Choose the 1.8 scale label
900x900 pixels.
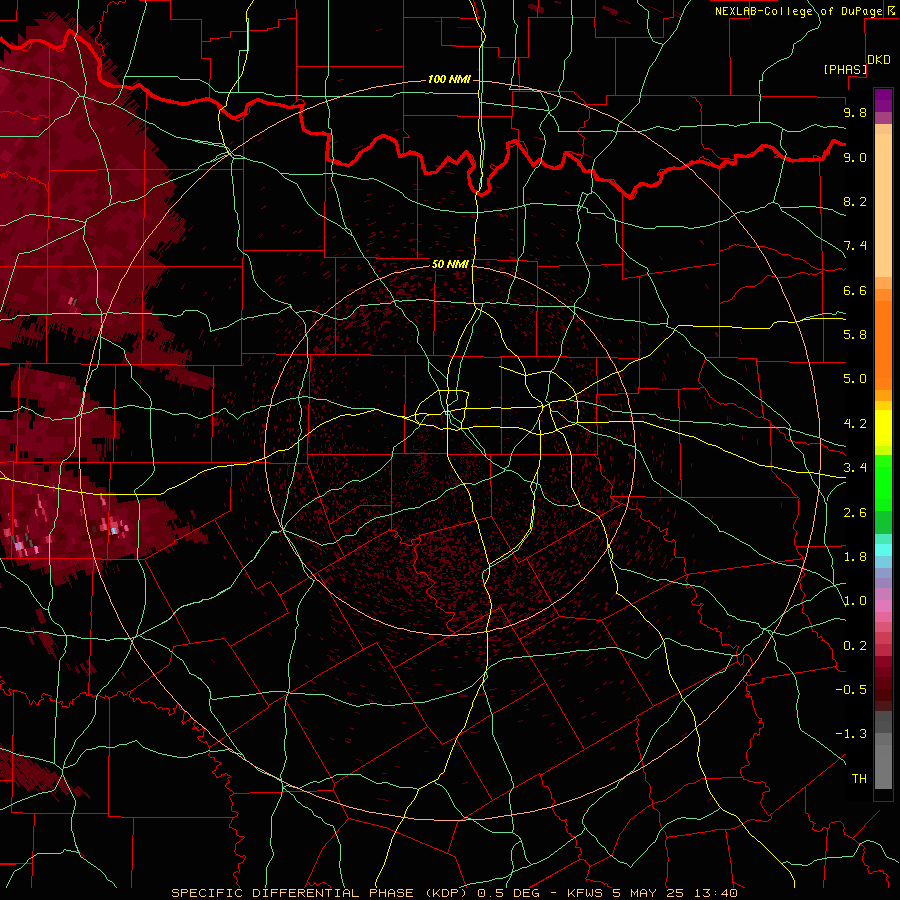tap(855, 557)
